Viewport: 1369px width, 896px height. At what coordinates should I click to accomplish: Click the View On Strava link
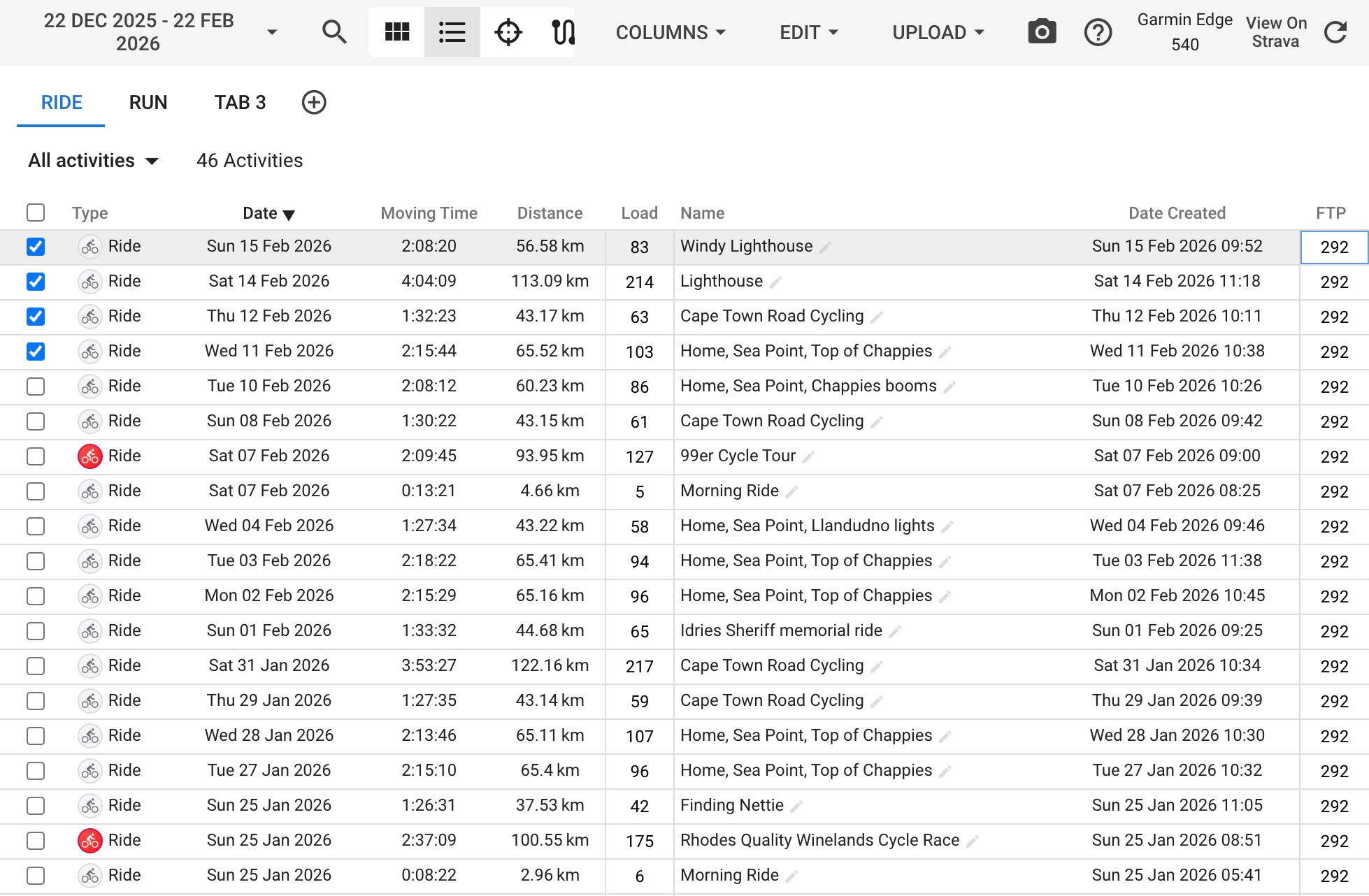point(1275,31)
